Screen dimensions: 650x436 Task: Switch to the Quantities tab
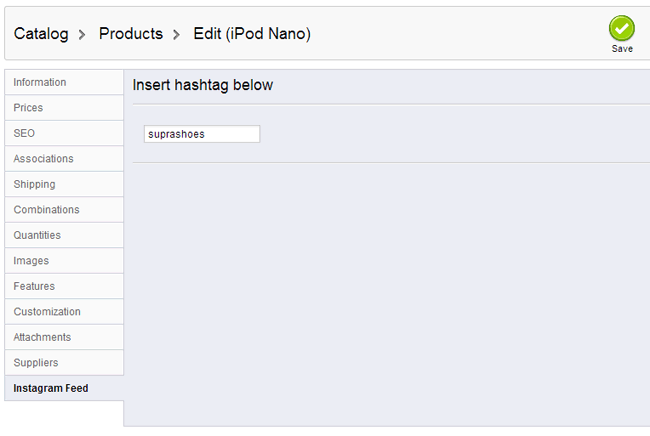pos(37,235)
